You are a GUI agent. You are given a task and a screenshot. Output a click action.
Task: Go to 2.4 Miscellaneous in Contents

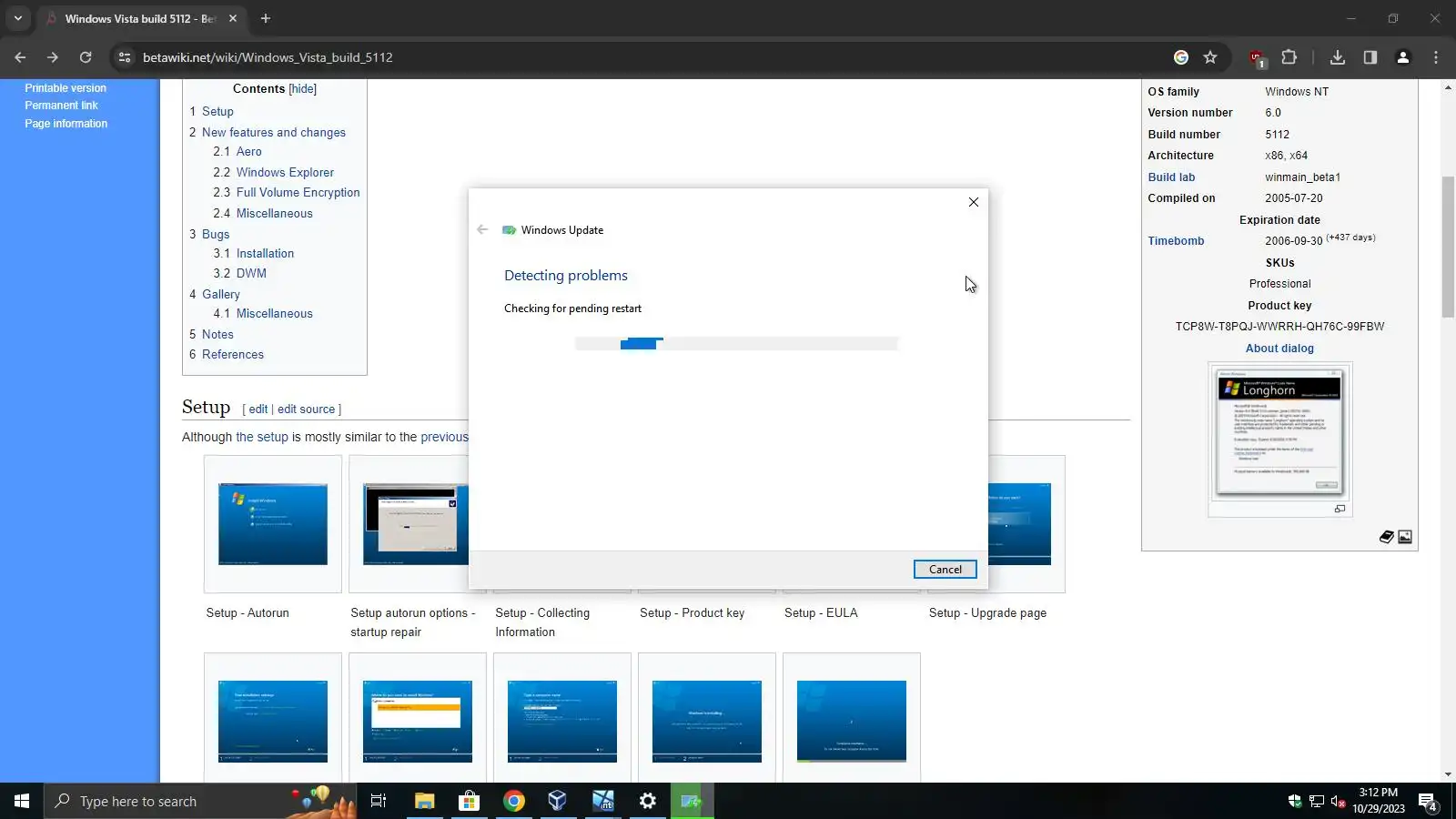point(274,213)
